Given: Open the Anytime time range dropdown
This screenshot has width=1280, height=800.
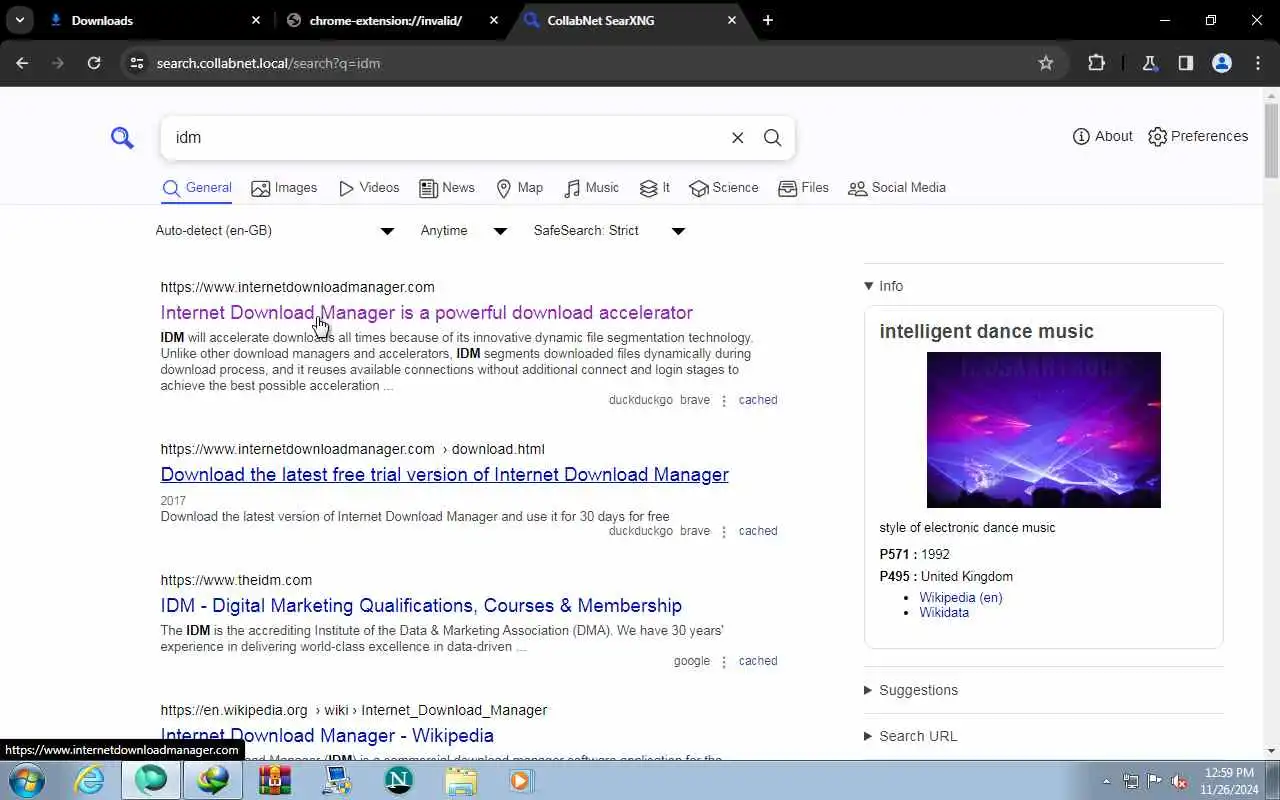Looking at the screenshot, I should [464, 231].
